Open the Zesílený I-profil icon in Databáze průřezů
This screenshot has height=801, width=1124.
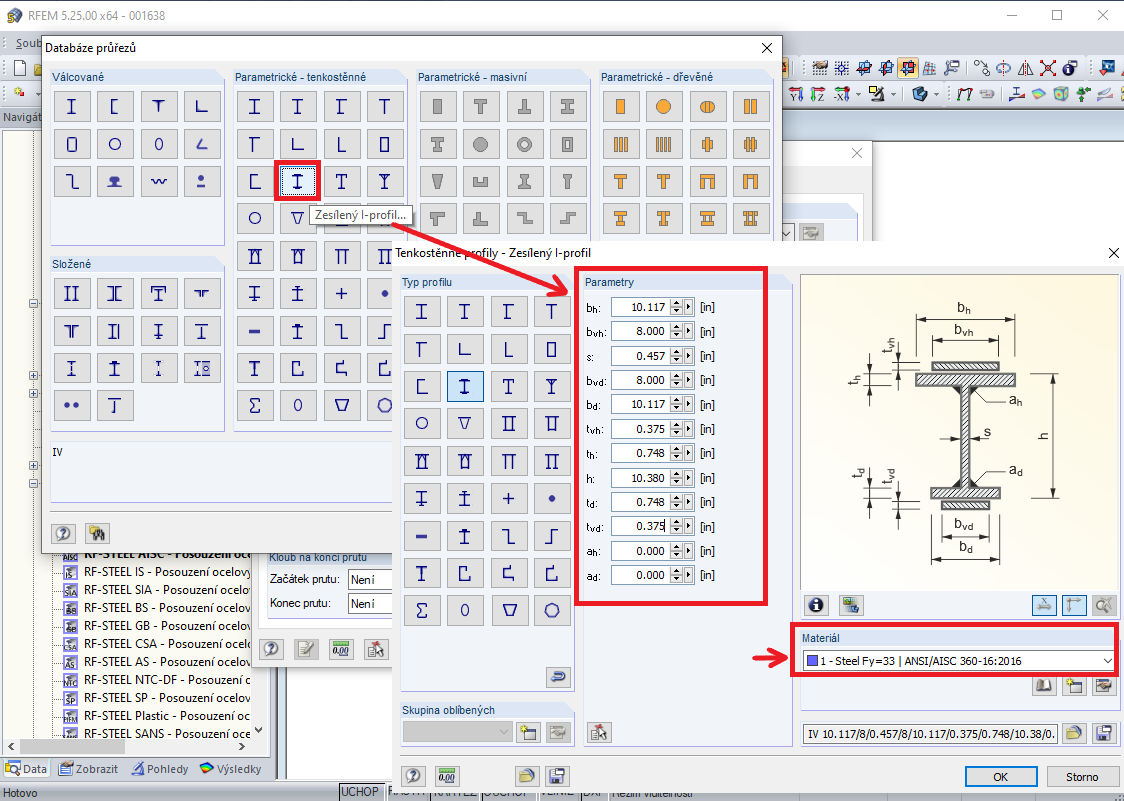pos(297,181)
